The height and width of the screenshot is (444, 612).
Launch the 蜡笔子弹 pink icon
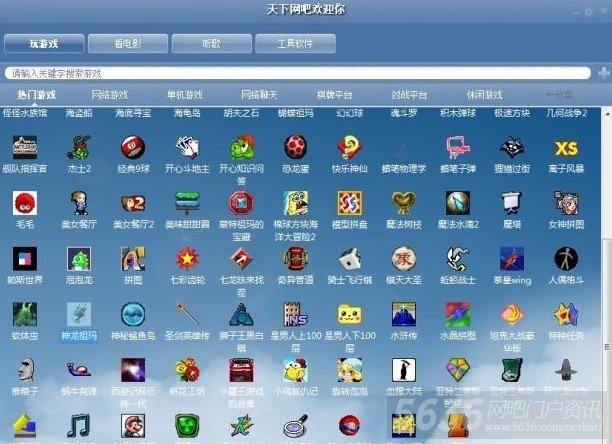pyautogui.click(x=458, y=147)
